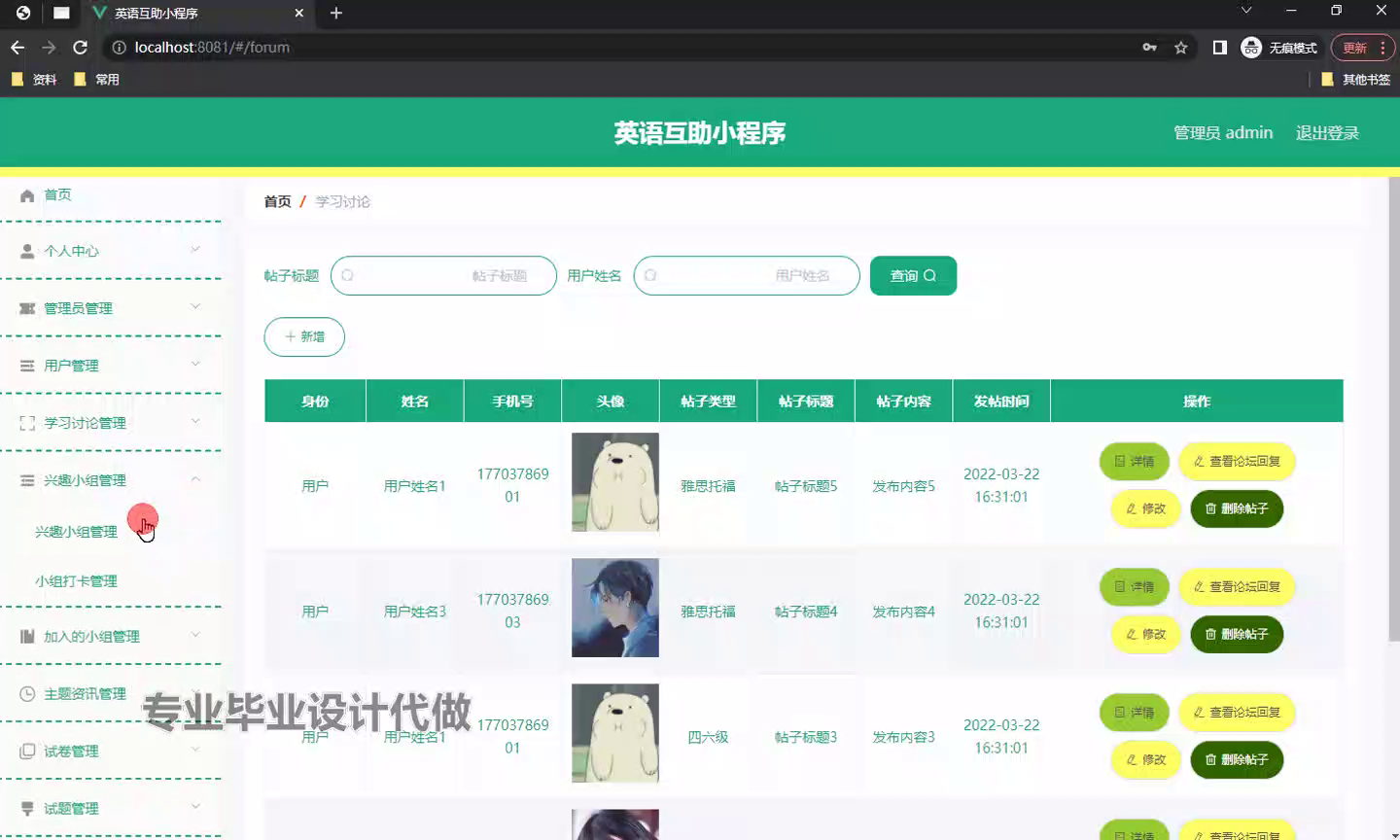Click 详情 for 帖子标题5 row

pos(1134,462)
